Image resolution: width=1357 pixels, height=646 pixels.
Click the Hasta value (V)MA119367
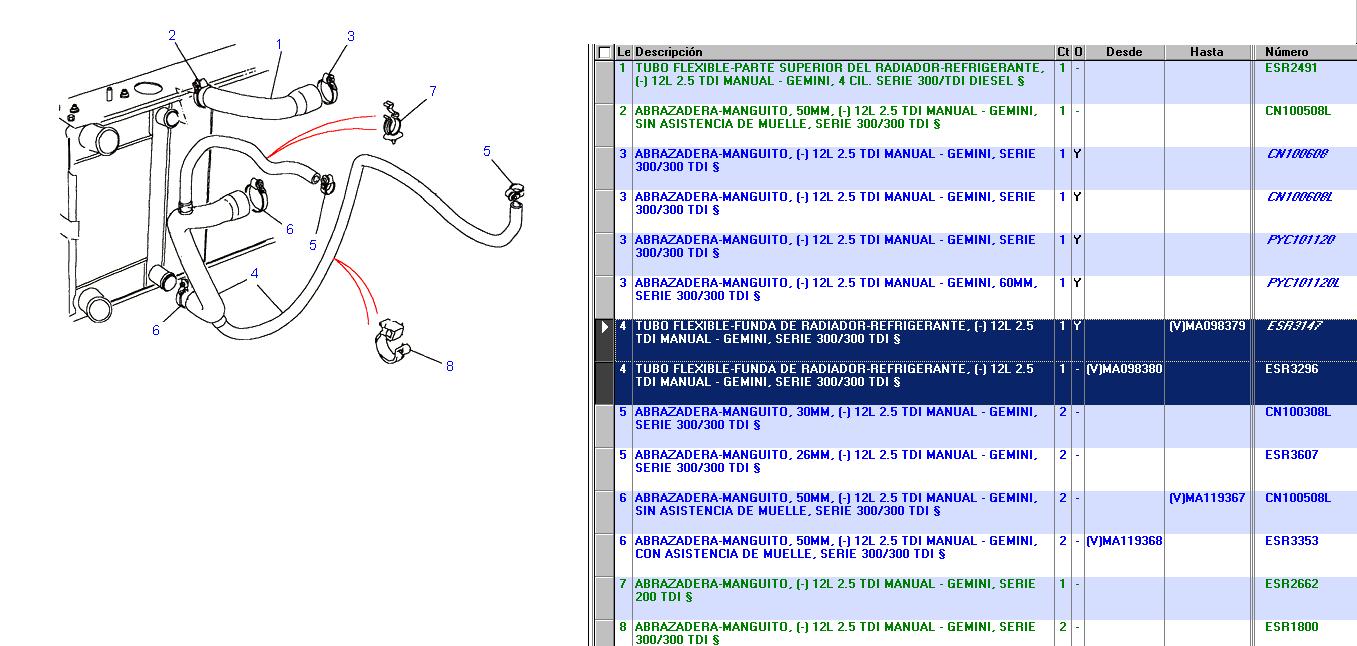tap(1207, 498)
